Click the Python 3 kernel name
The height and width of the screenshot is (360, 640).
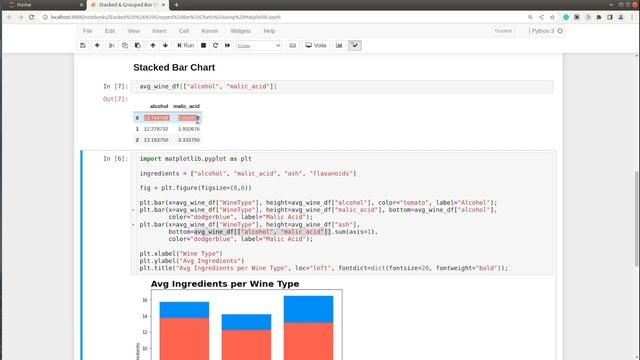pyautogui.click(x=543, y=31)
